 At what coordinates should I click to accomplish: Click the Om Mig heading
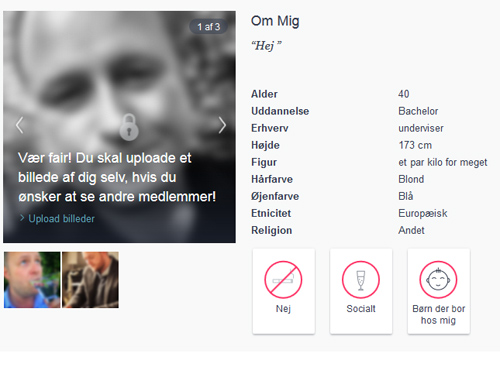point(275,21)
